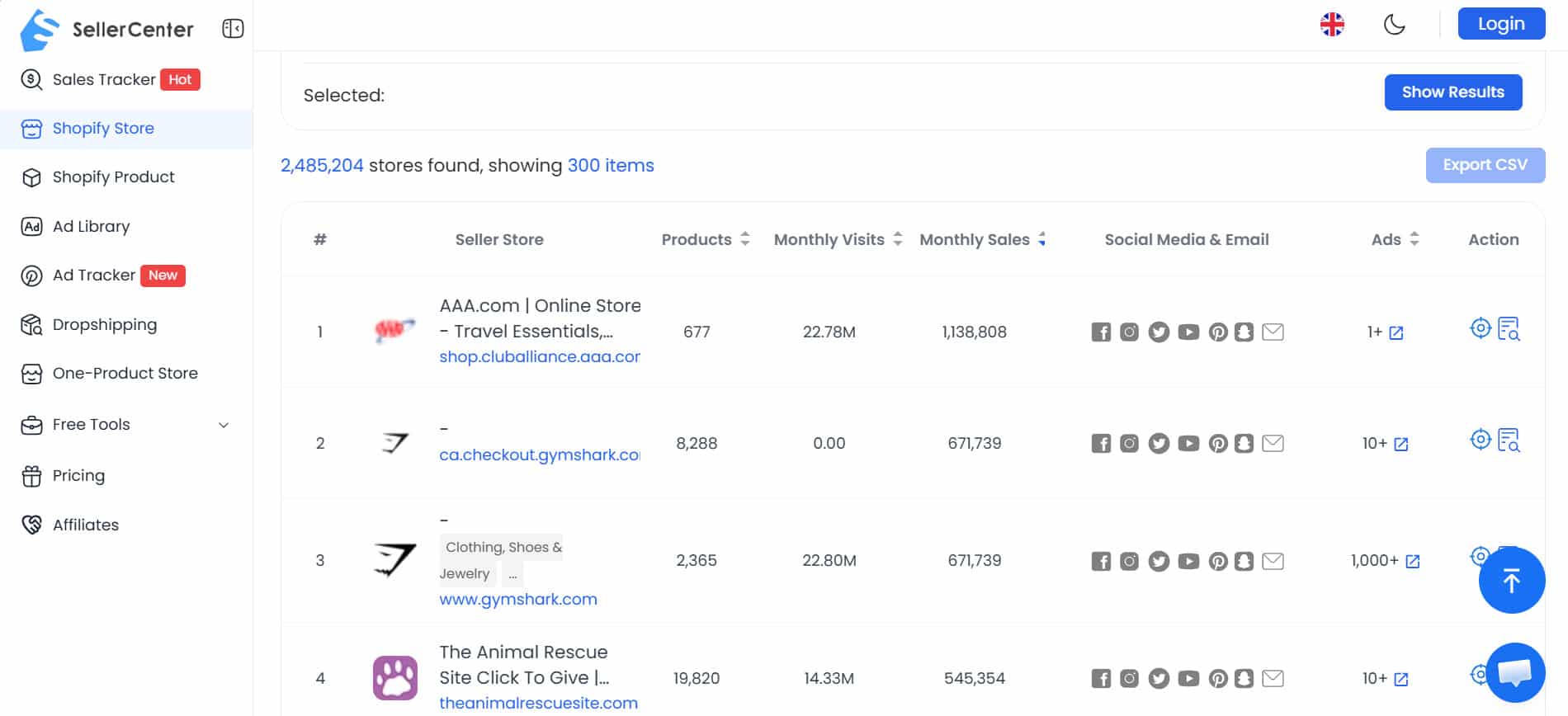
Task: Expand Free Tools submenu chevron
Action: coord(224,426)
